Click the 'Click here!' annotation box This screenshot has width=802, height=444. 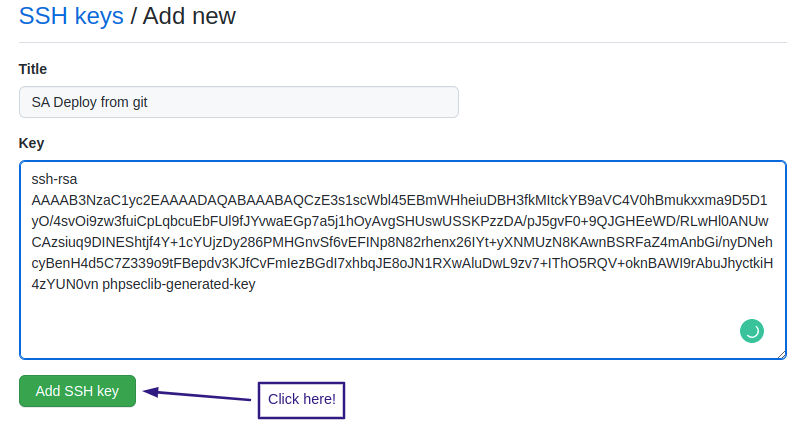pos(301,399)
